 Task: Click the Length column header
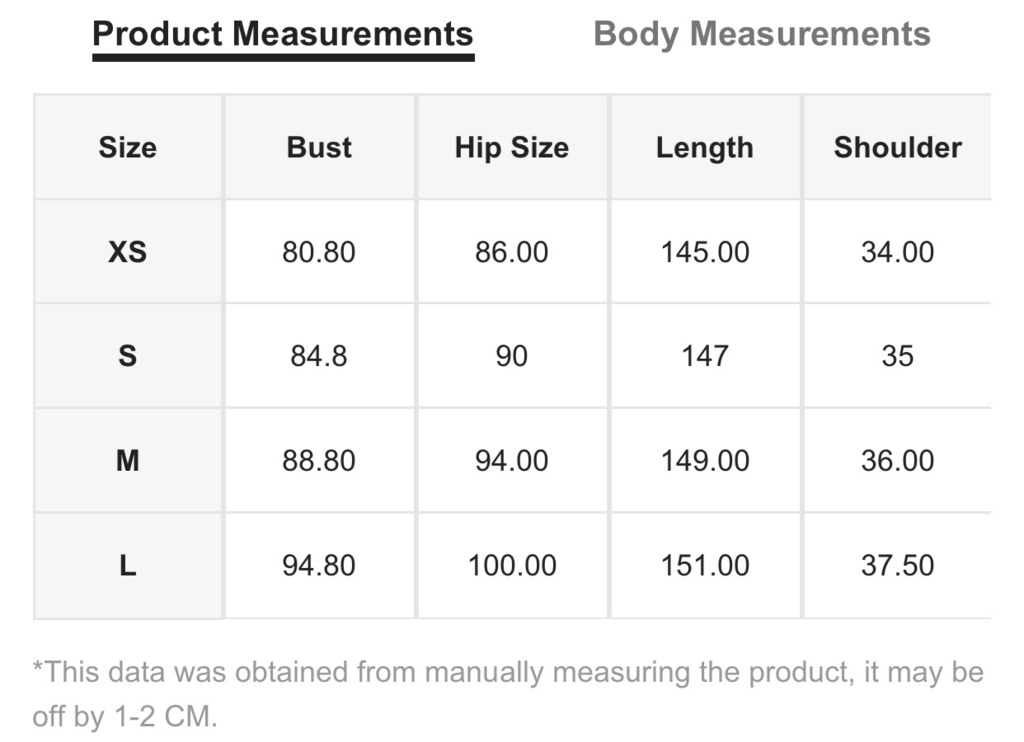click(x=705, y=147)
